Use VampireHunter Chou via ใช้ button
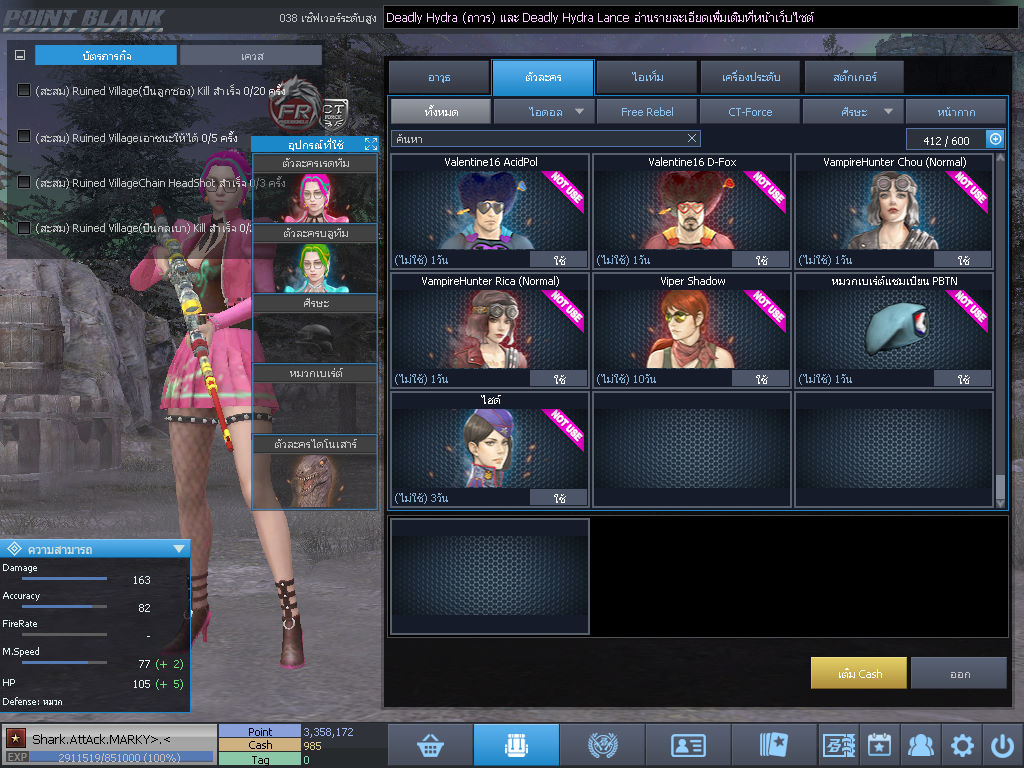The image size is (1024, 768). [x=963, y=260]
